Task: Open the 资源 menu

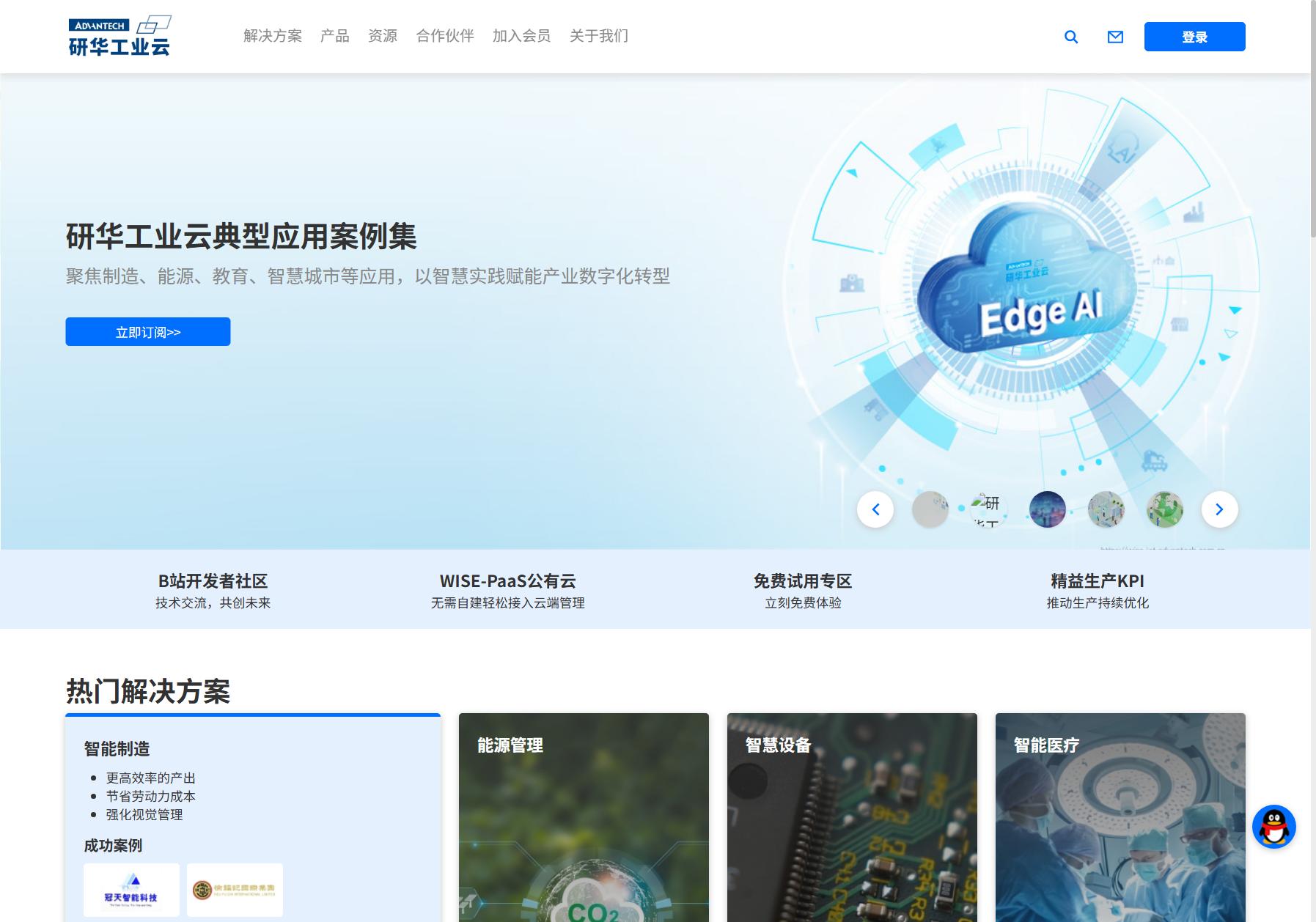Action: coord(383,36)
